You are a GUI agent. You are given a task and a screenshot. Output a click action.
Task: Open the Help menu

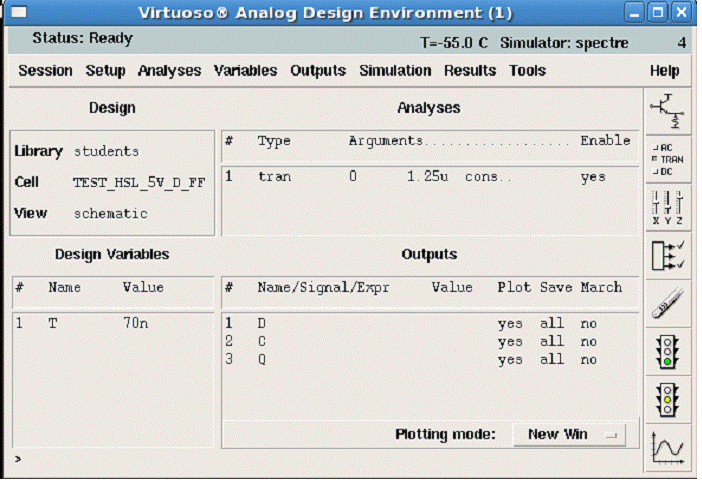(x=664, y=71)
